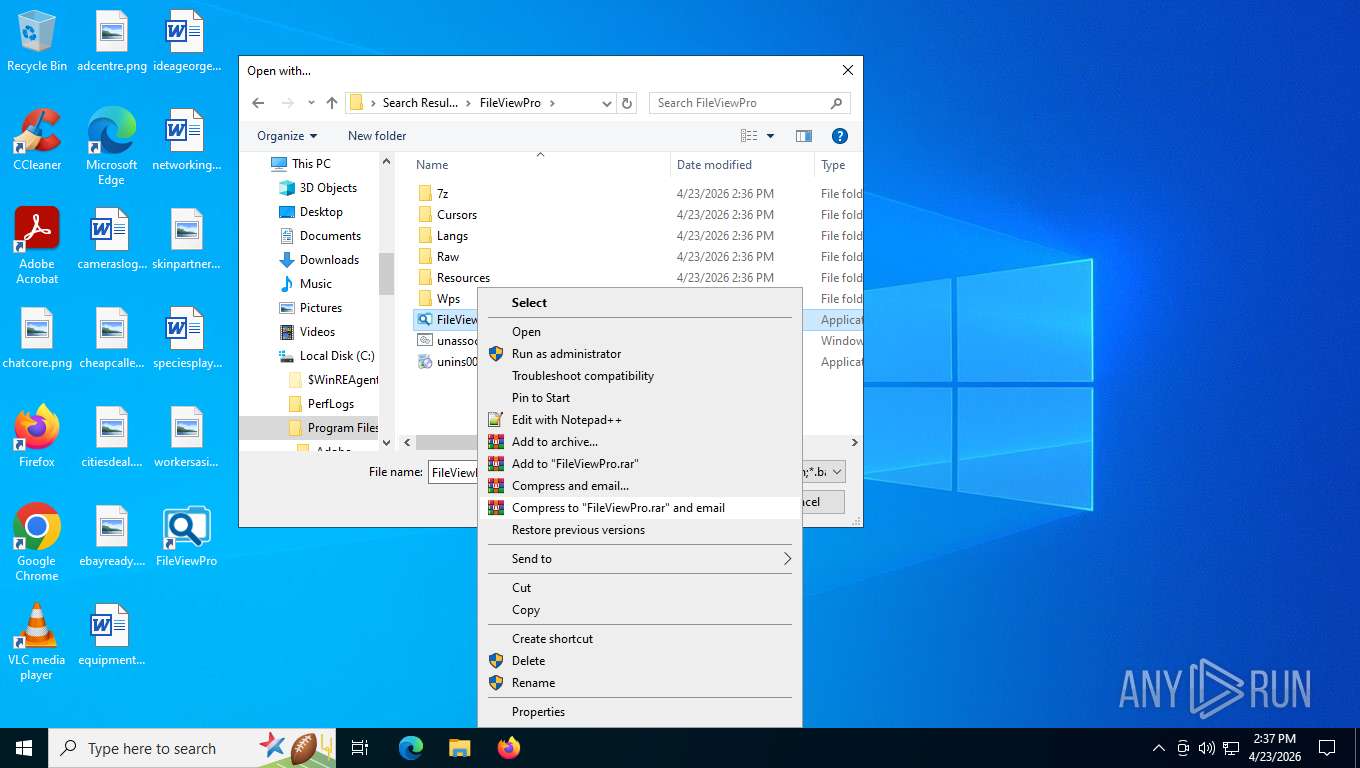Image resolution: width=1360 pixels, height=768 pixels.
Task: Click New folder button
Action: (377, 136)
